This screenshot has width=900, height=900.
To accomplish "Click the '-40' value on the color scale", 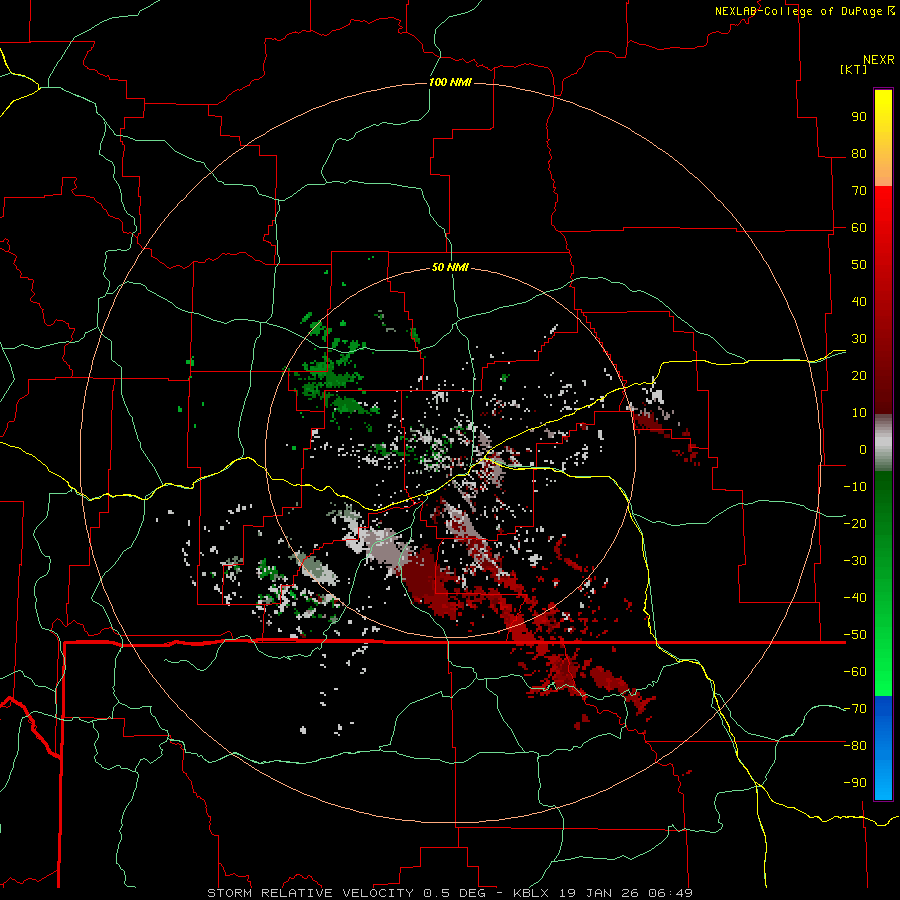I will [x=855, y=598].
